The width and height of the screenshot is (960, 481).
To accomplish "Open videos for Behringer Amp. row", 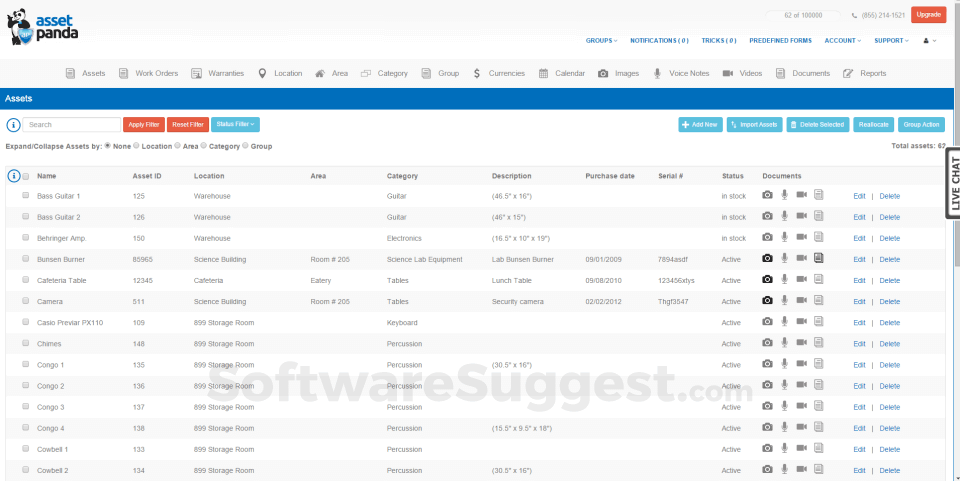I will coord(801,237).
